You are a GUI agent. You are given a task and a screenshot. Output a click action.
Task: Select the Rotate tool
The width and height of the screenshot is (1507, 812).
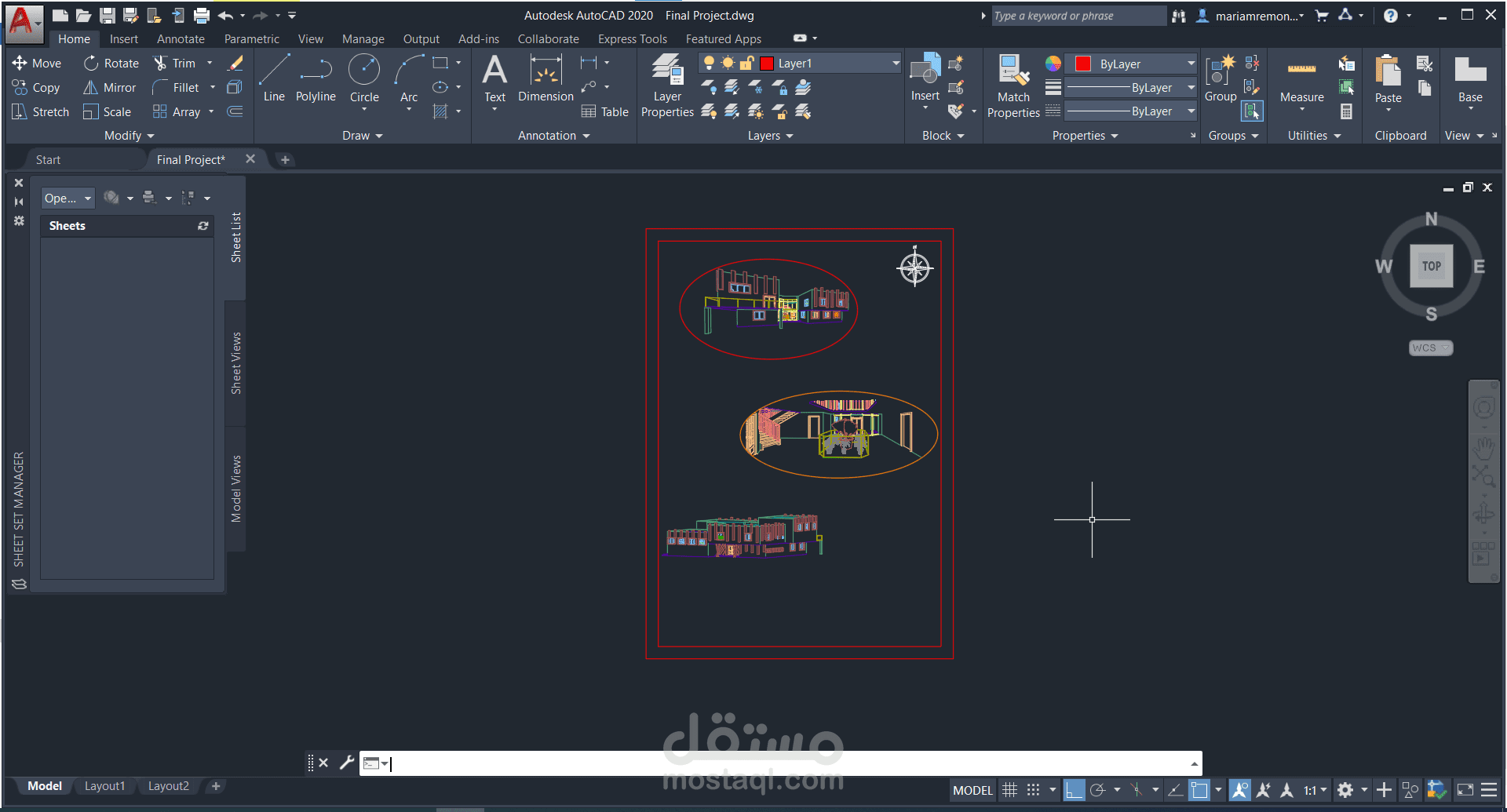[x=111, y=63]
